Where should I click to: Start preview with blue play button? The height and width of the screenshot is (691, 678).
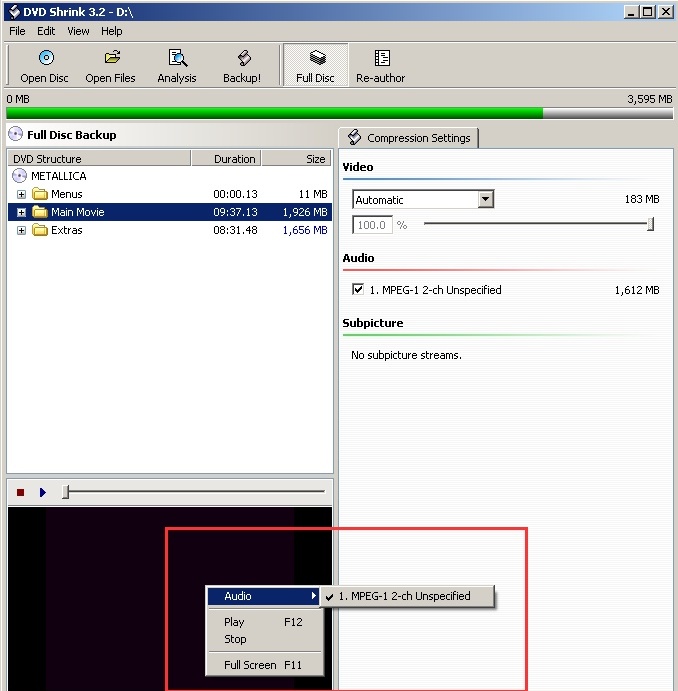[x=43, y=492]
